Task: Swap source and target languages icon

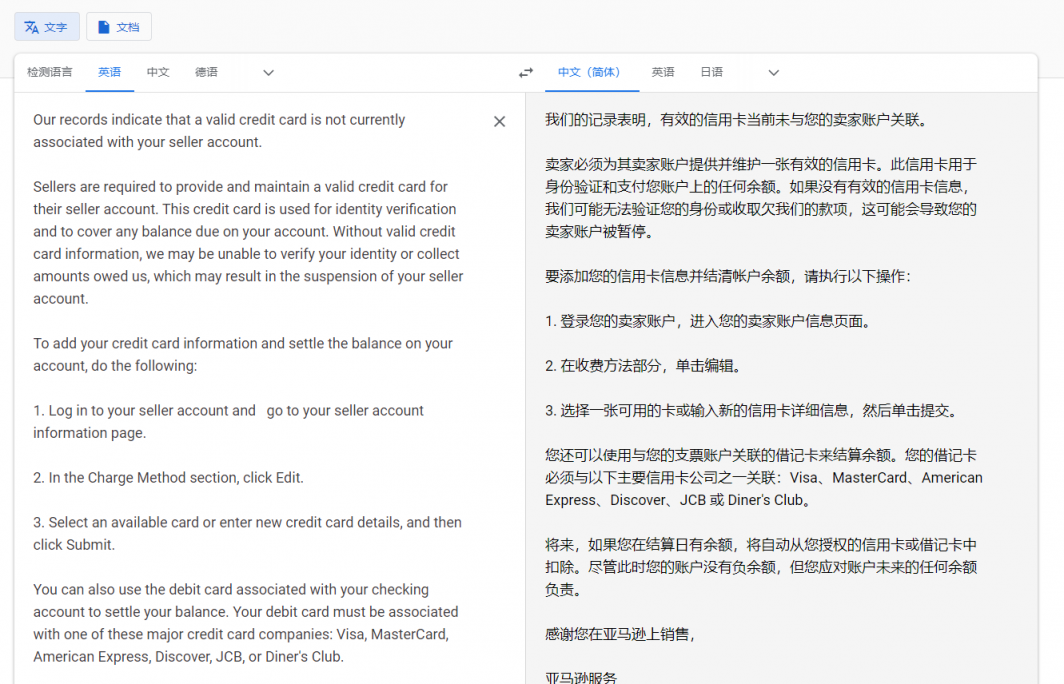Action: click(526, 73)
